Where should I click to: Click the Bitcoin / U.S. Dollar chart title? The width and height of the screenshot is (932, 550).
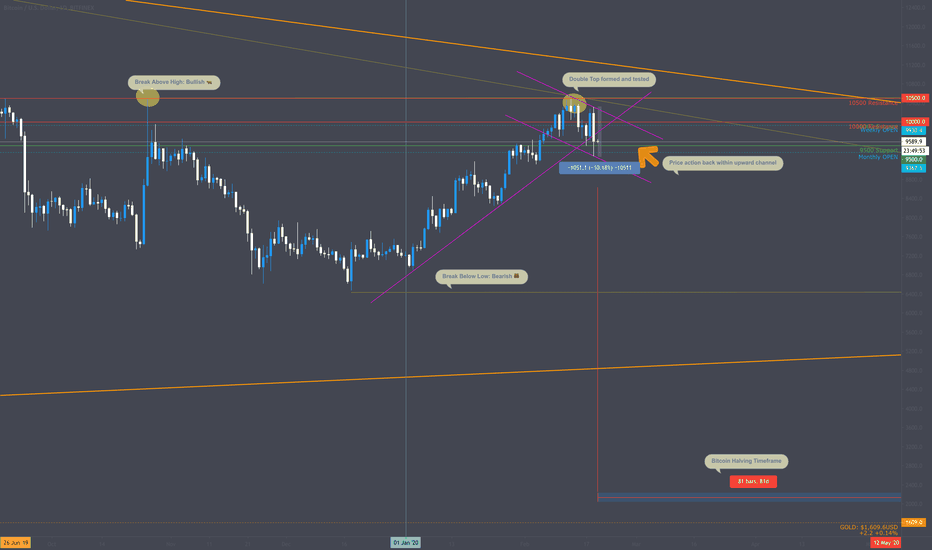tap(48, 8)
